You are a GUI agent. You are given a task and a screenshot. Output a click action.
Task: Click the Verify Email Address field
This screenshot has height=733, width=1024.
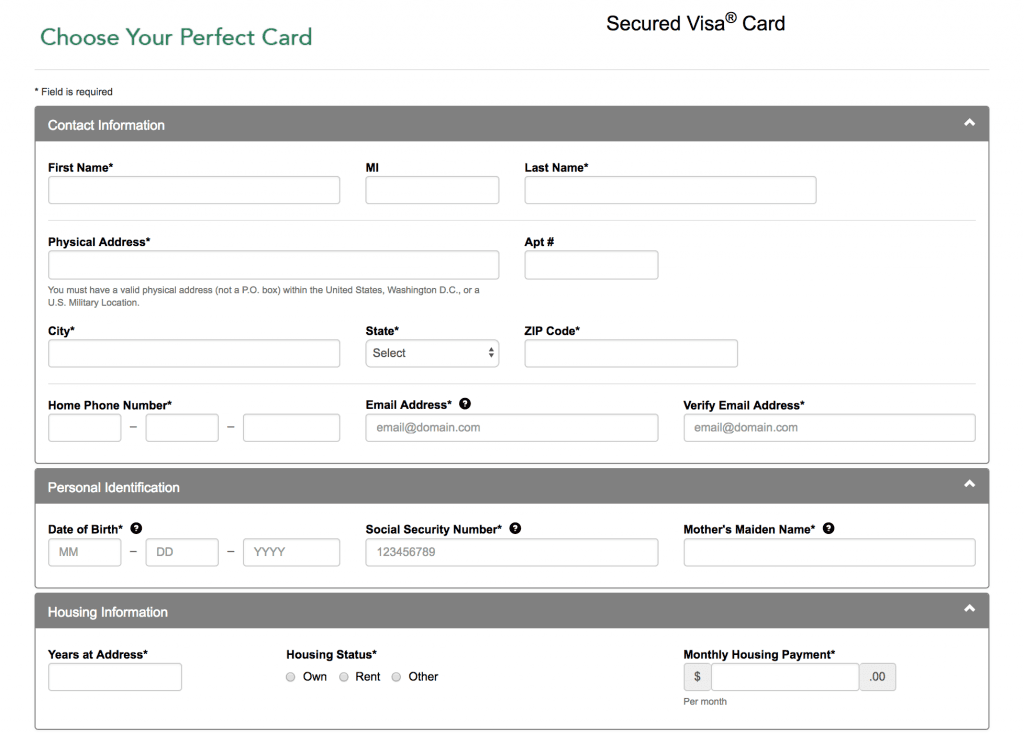click(829, 428)
